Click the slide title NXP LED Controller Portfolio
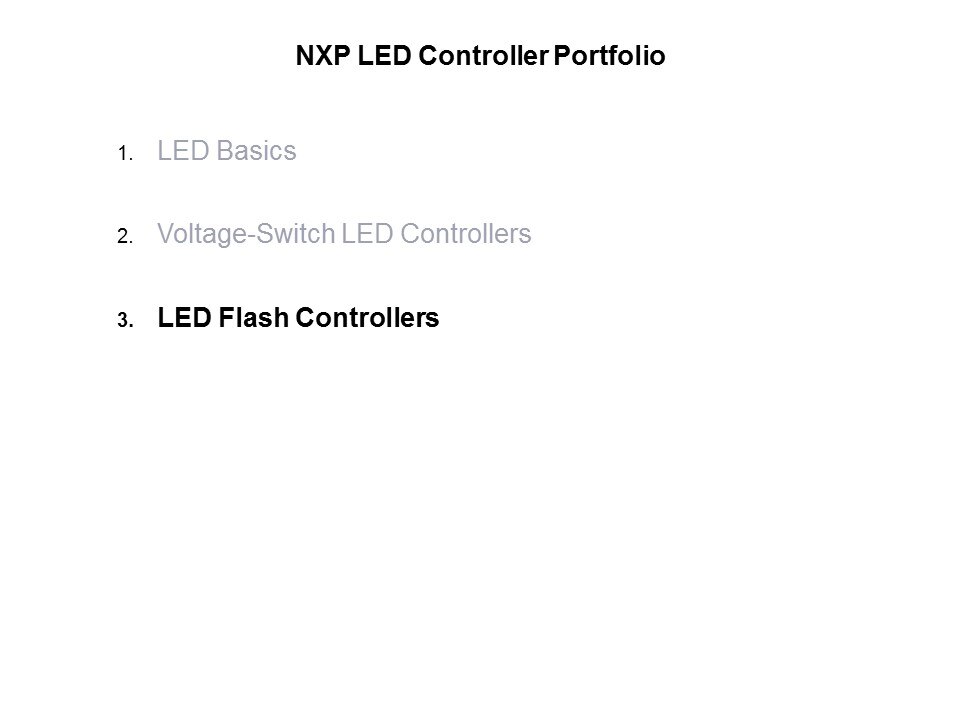 [x=480, y=57]
